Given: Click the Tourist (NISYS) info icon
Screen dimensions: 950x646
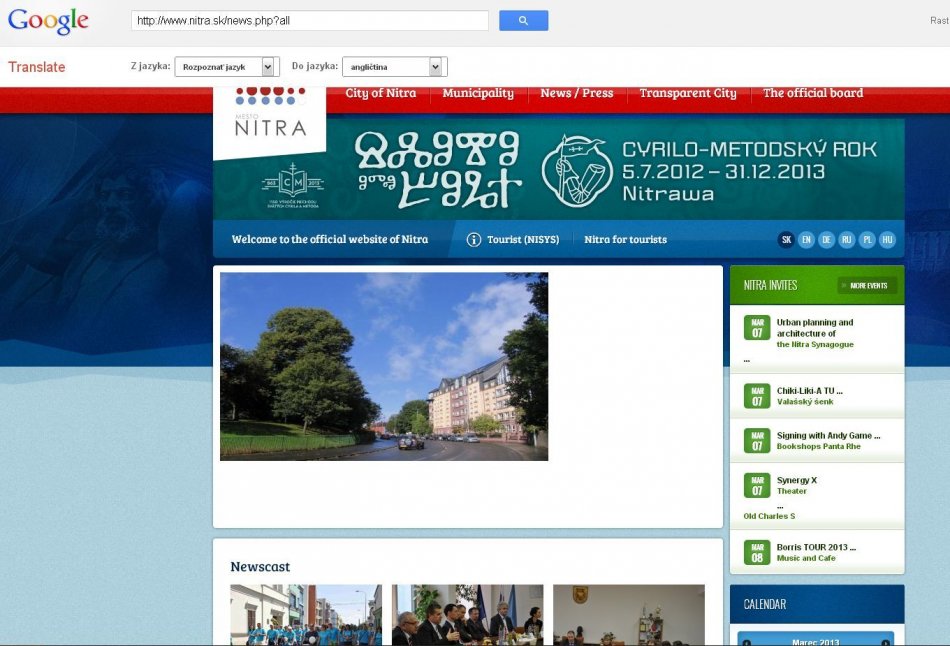Looking at the screenshot, I should pyautogui.click(x=474, y=240).
